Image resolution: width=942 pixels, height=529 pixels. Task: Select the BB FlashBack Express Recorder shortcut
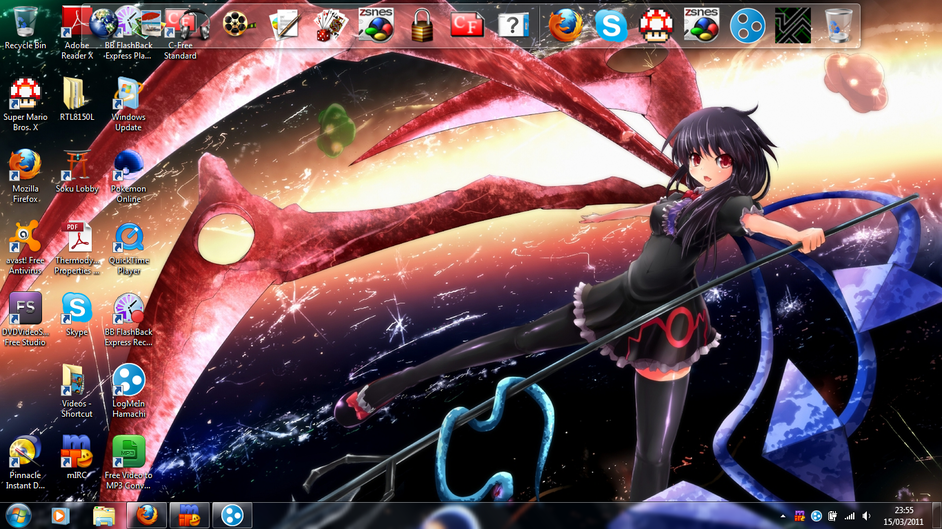[x=128, y=310]
